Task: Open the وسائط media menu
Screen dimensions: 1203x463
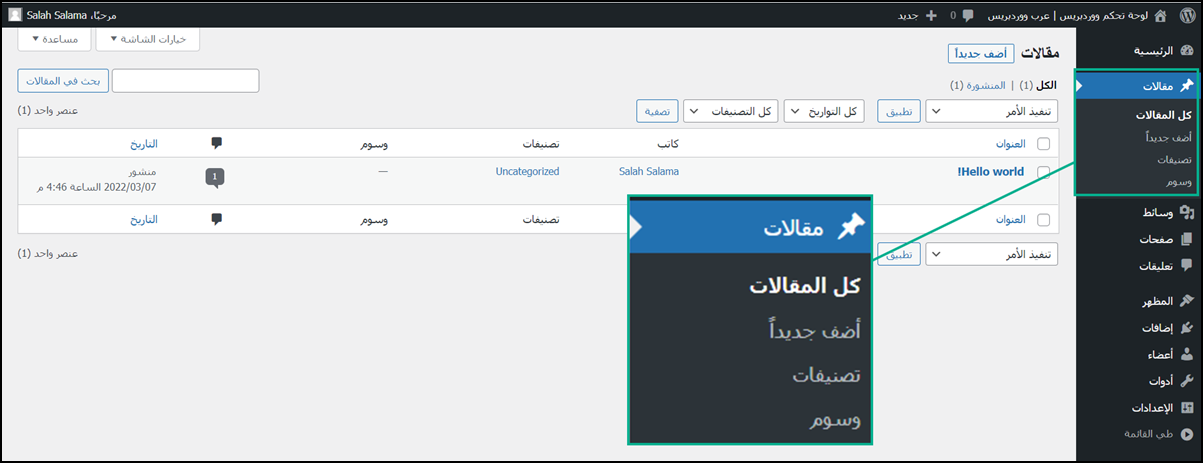Action: pos(1139,212)
